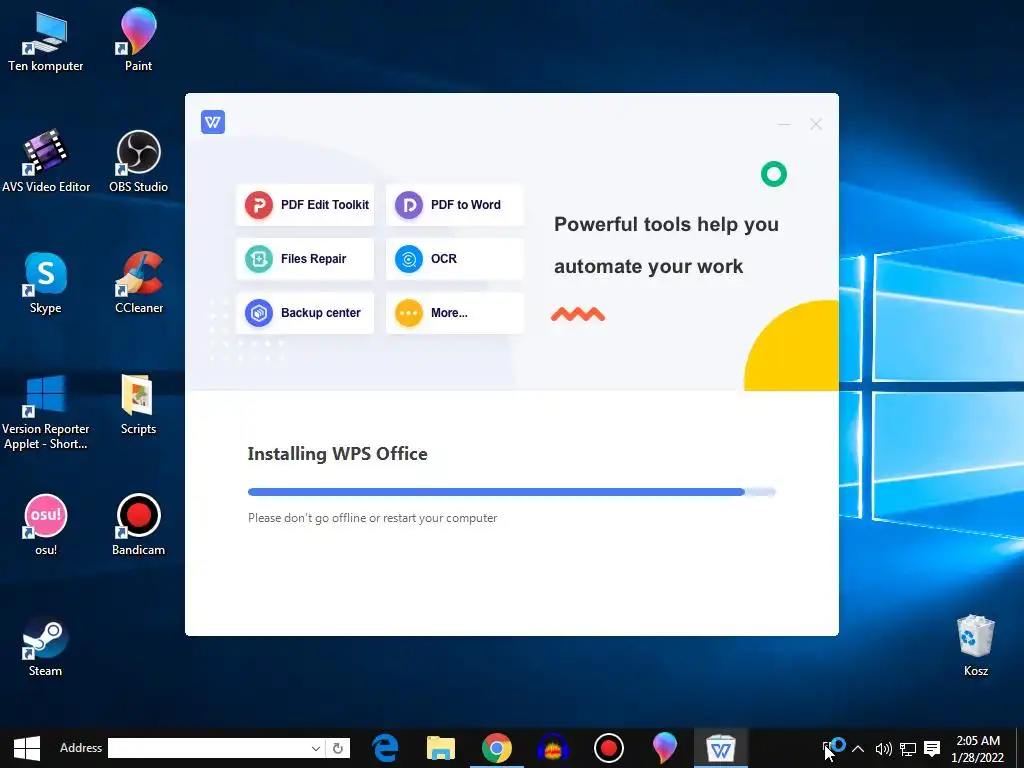Open Paint 3D balloon icon in taskbar

click(x=665, y=748)
